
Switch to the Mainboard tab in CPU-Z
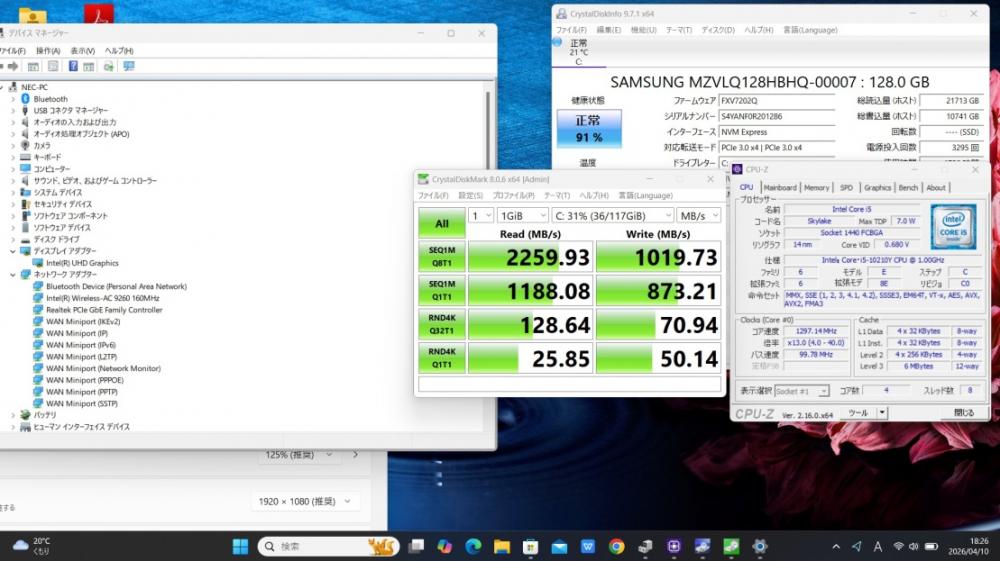(x=780, y=187)
